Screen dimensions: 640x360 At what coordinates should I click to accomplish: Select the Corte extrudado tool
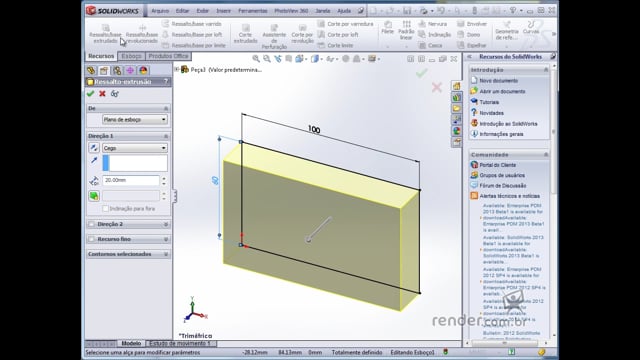245,34
